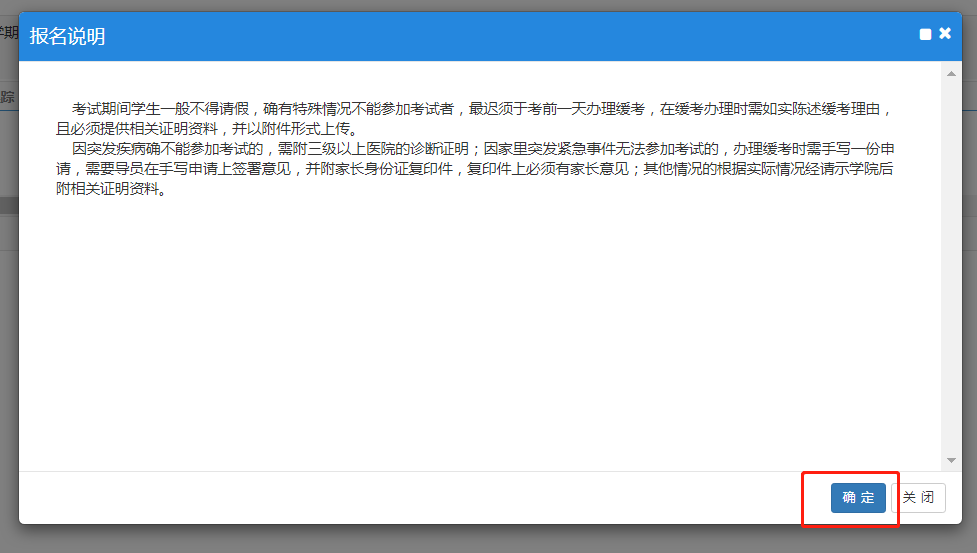Dismiss dialog with the header X icon
This screenshot has width=977, height=553.
pyautogui.click(x=945, y=34)
